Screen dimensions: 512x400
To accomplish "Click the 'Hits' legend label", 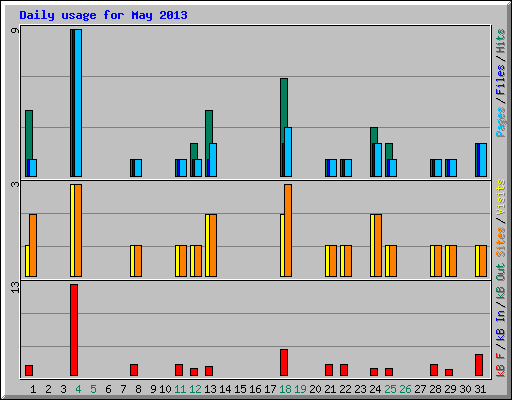I will (501, 41).
